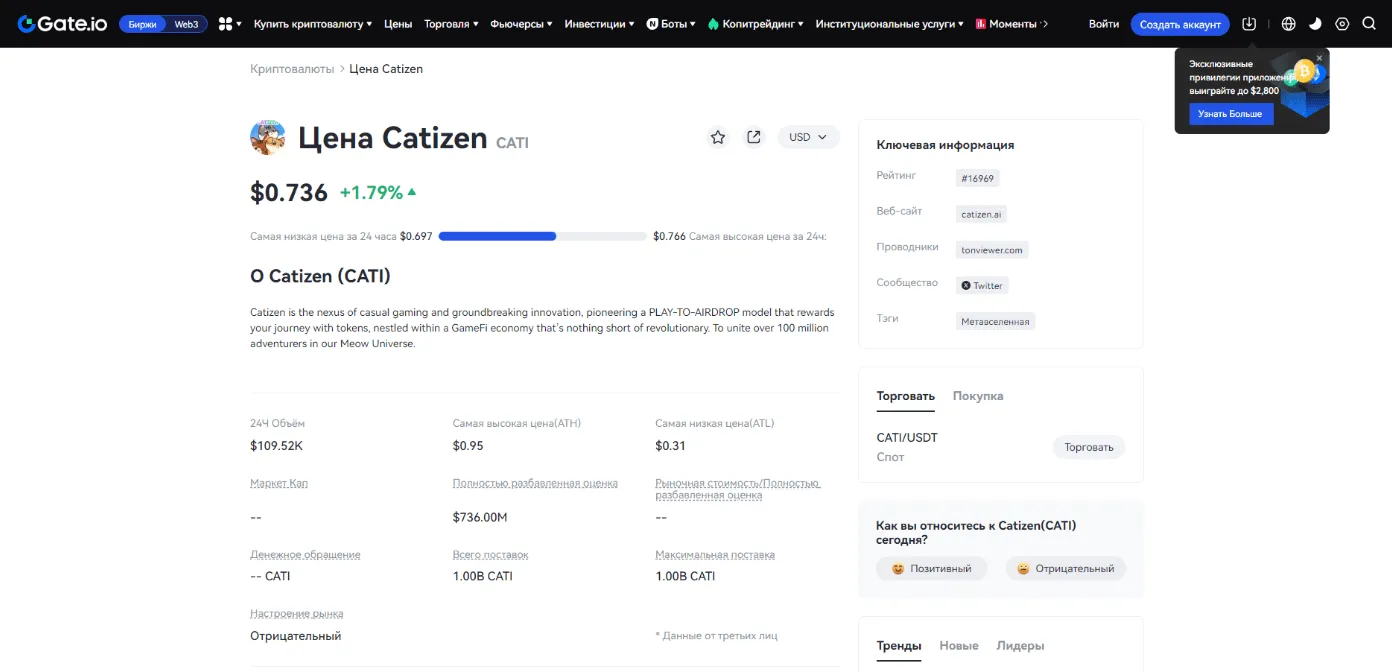The image size is (1392, 672).
Task: Expand the USD currency dropdown
Action: 808,137
